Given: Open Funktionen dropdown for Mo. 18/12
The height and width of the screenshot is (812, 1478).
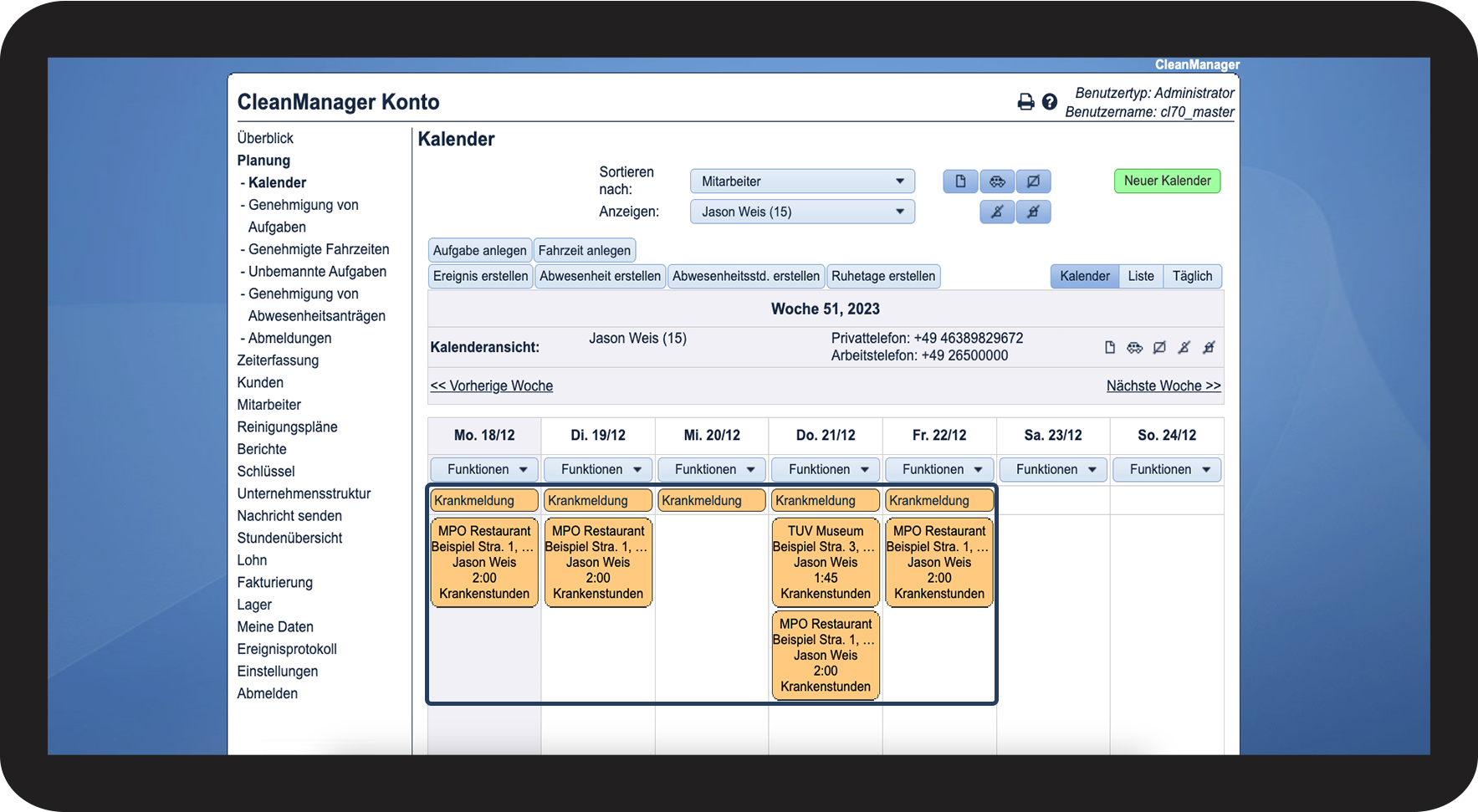Looking at the screenshot, I should (484, 469).
